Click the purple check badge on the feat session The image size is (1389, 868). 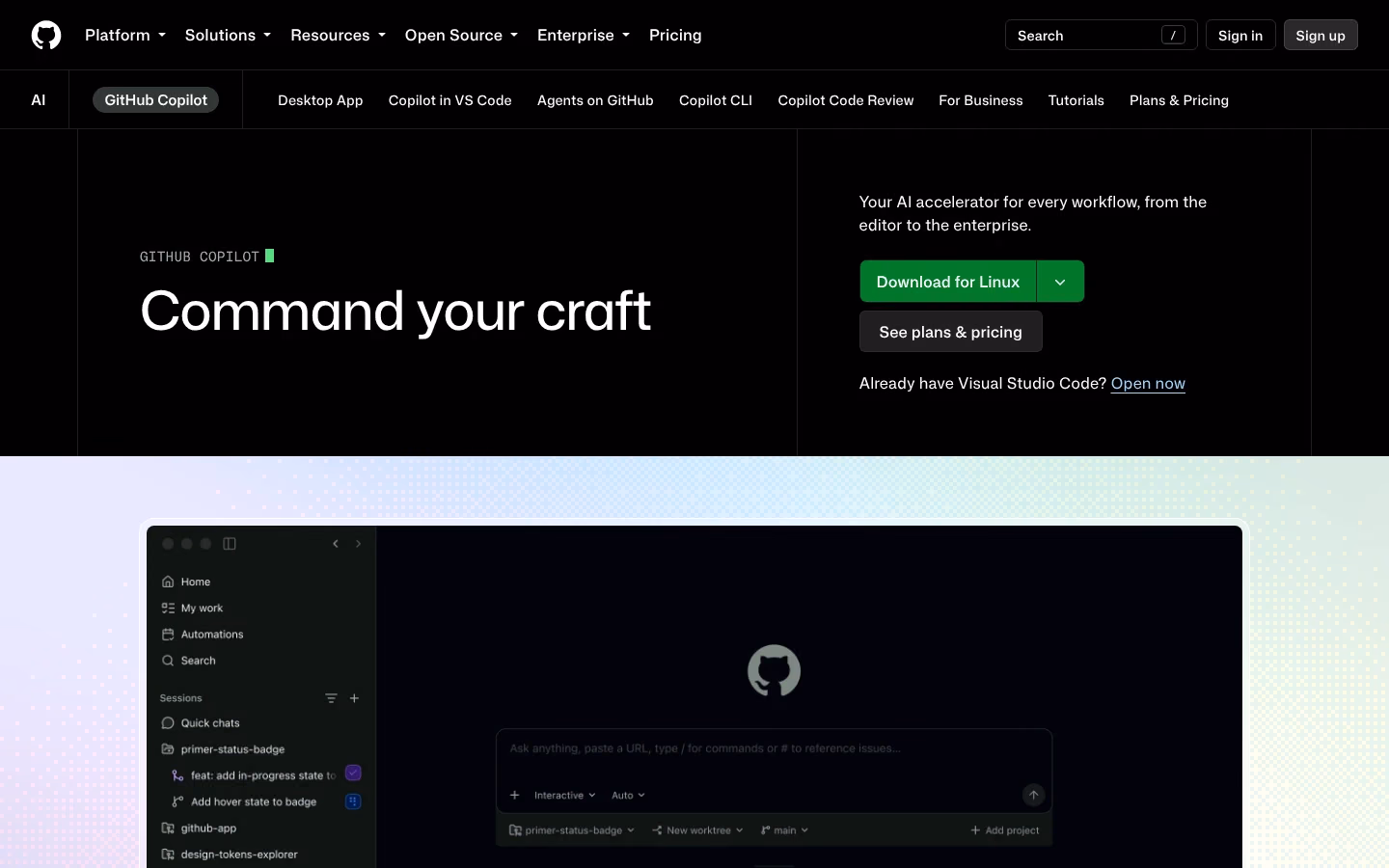(353, 773)
